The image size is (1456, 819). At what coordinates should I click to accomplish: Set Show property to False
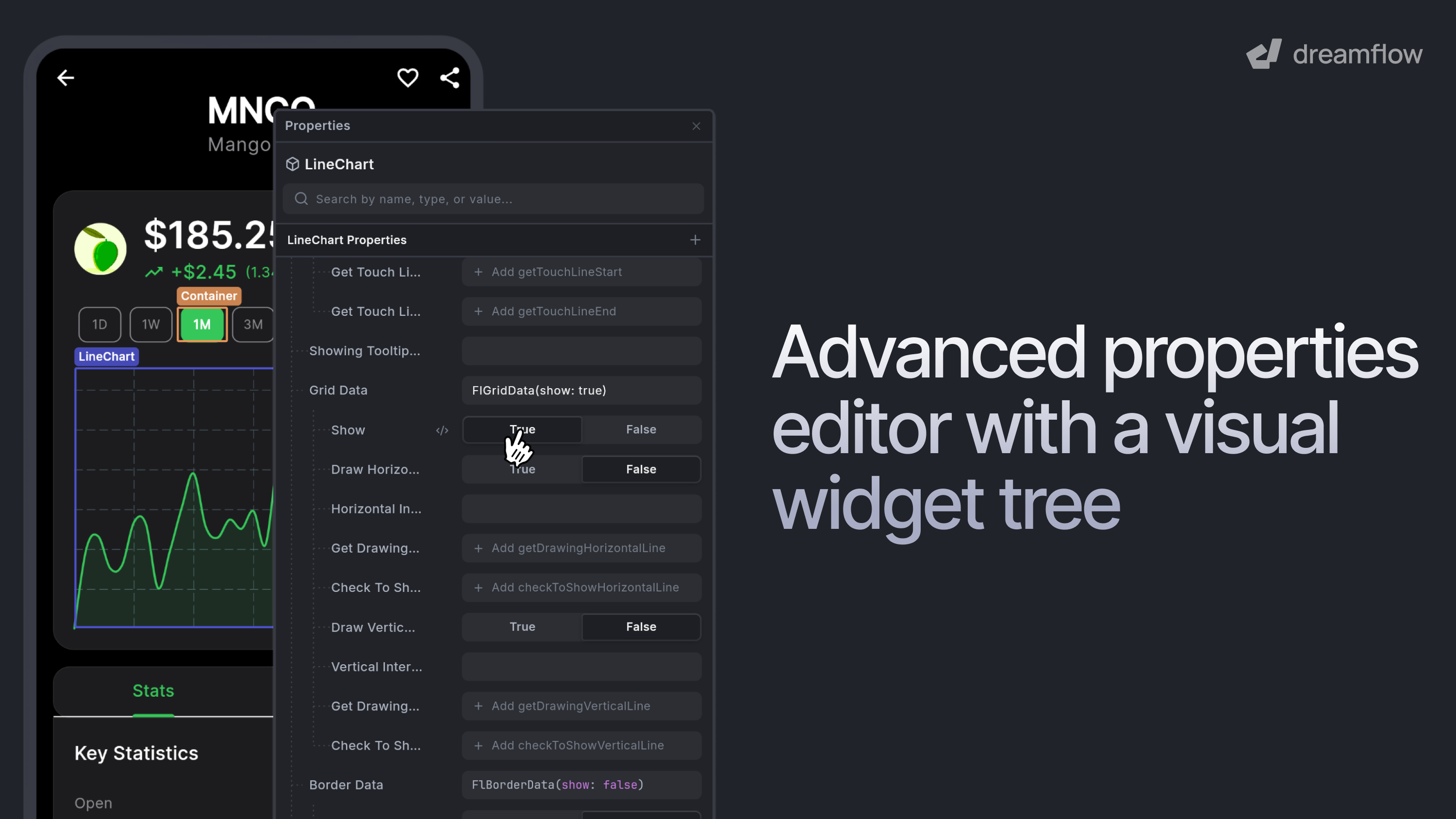[x=641, y=429]
